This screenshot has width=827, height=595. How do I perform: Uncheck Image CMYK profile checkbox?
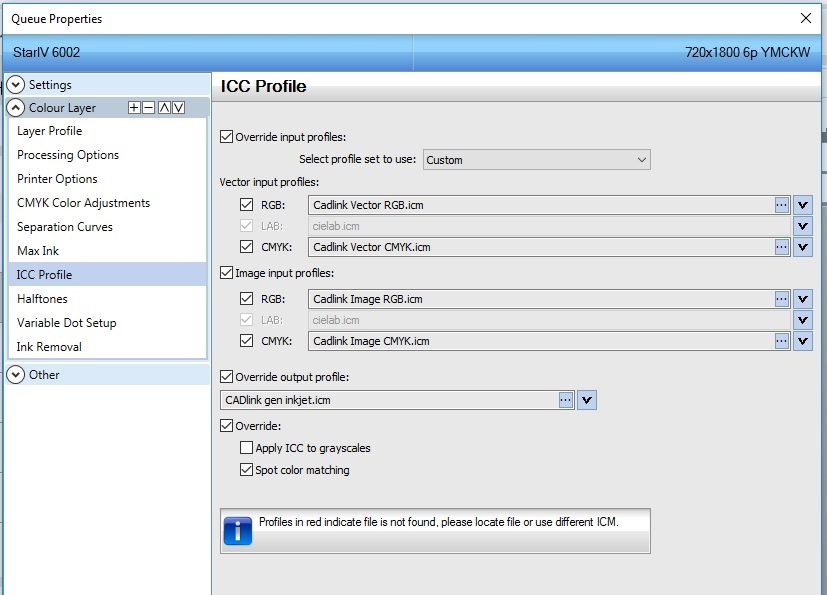pyautogui.click(x=246, y=341)
